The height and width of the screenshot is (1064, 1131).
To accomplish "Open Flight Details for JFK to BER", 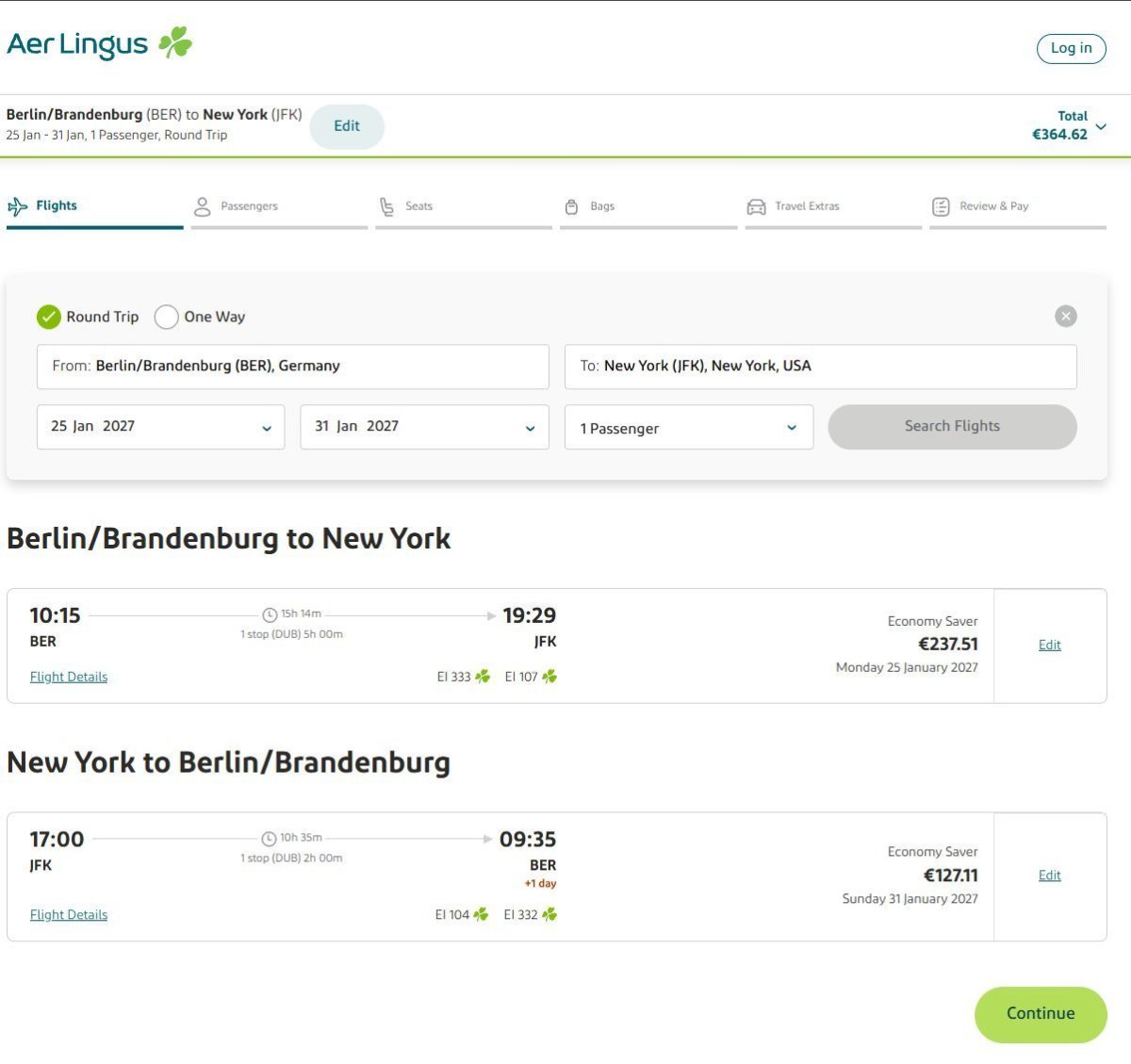I will 69,915.
